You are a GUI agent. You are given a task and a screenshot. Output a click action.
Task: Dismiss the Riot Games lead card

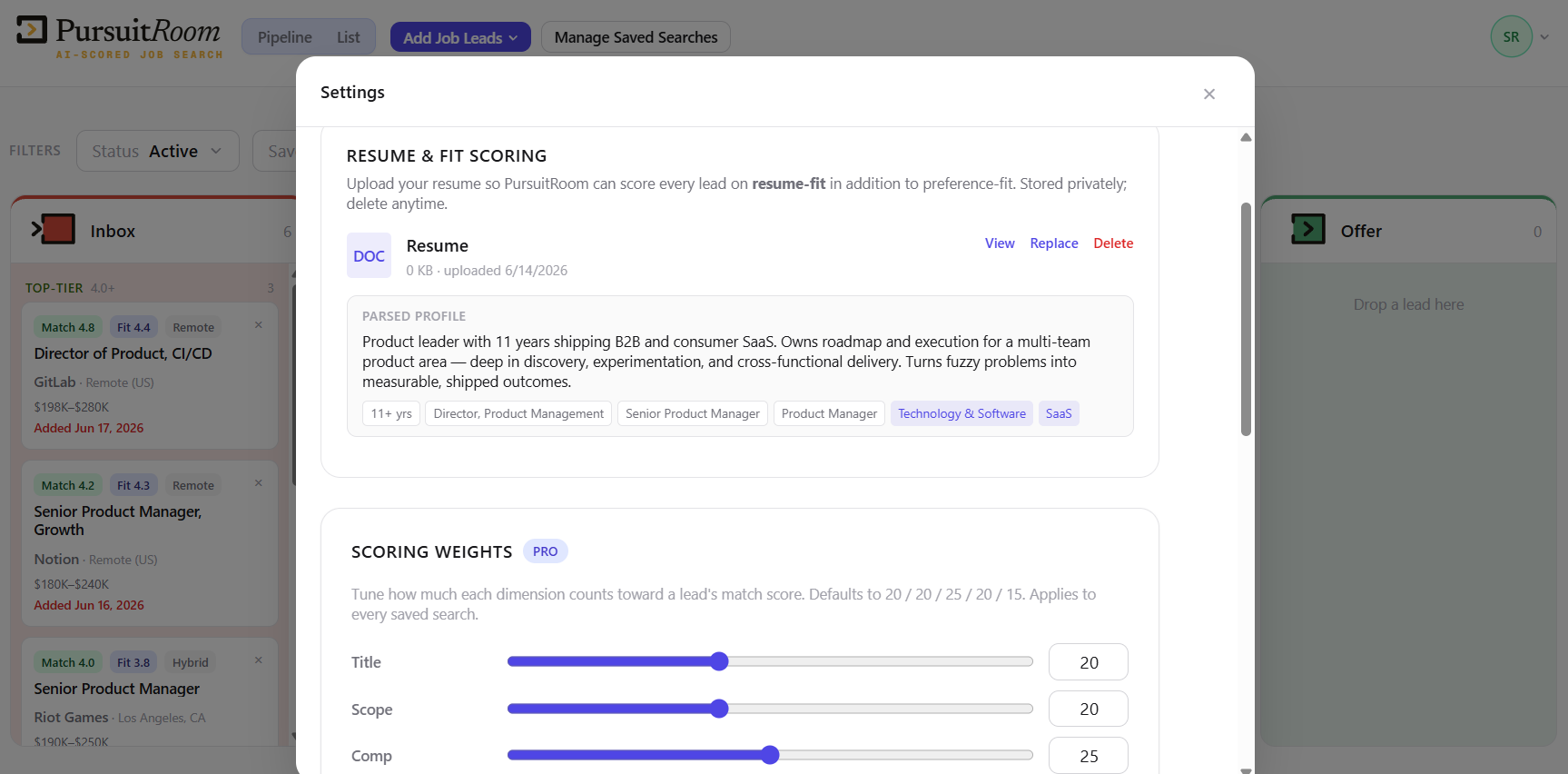coord(259,660)
